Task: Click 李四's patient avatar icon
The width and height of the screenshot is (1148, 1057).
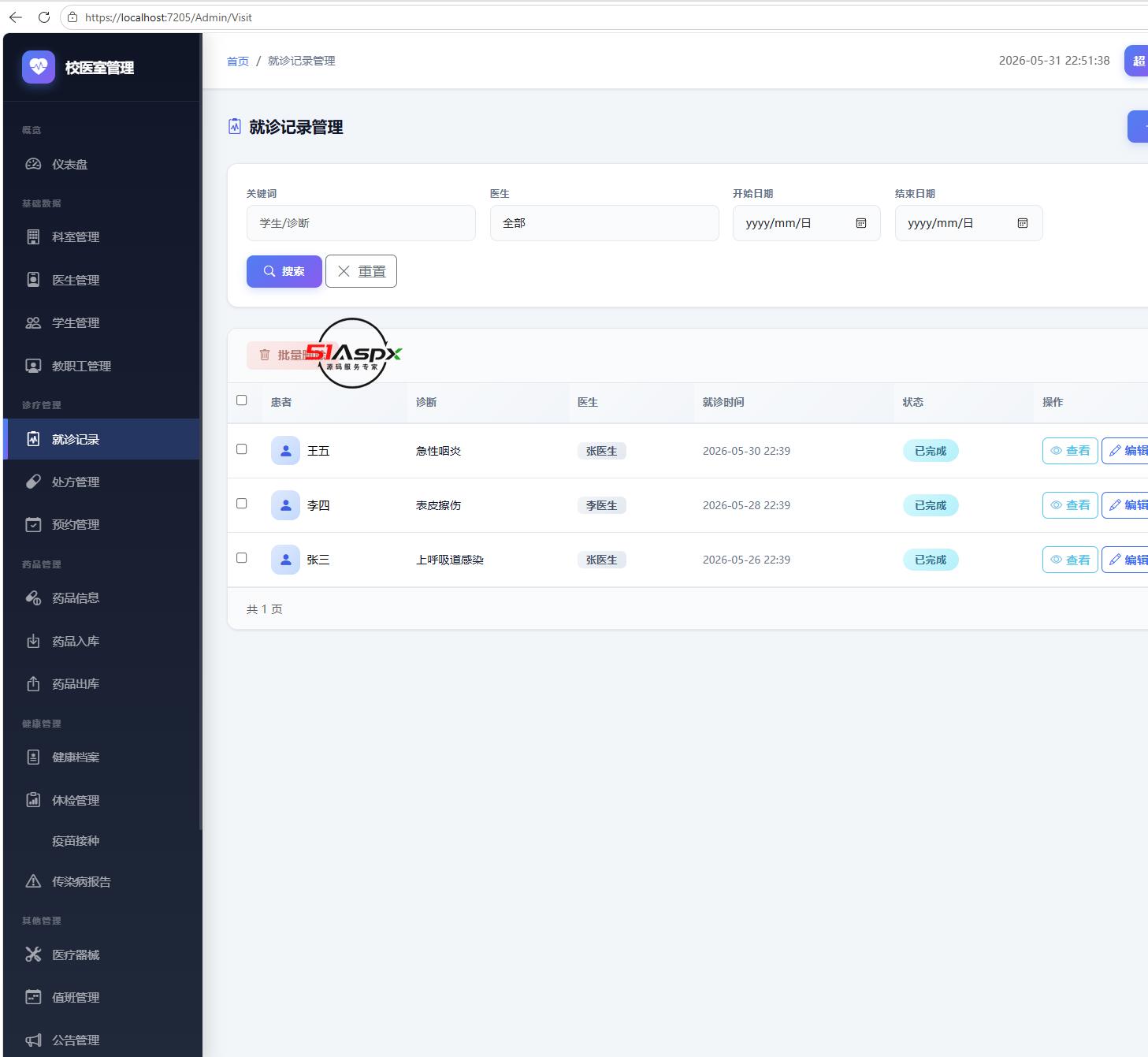Action: pos(285,505)
